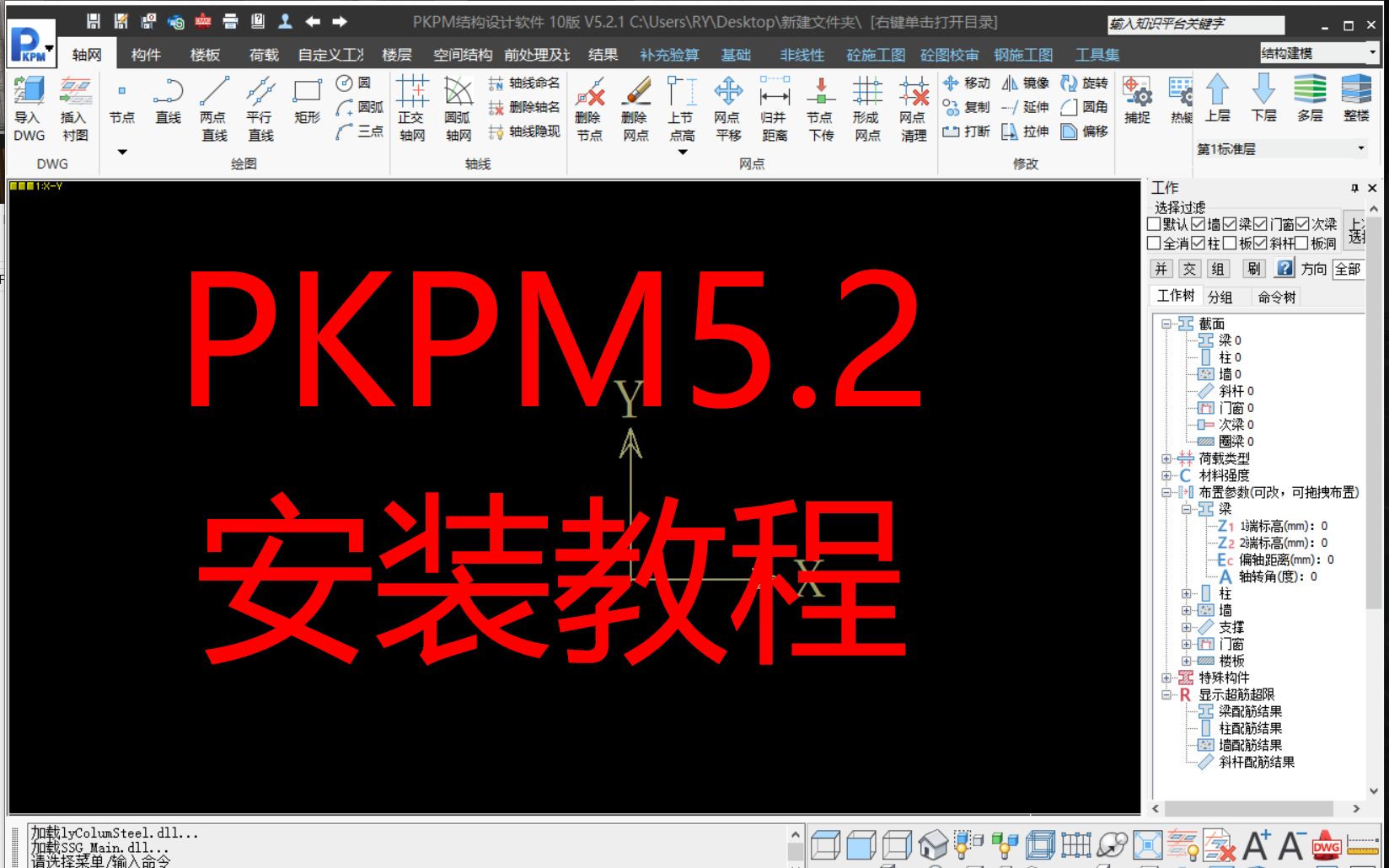
Task: Select the 直线 drawing tool
Action: [x=167, y=105]
